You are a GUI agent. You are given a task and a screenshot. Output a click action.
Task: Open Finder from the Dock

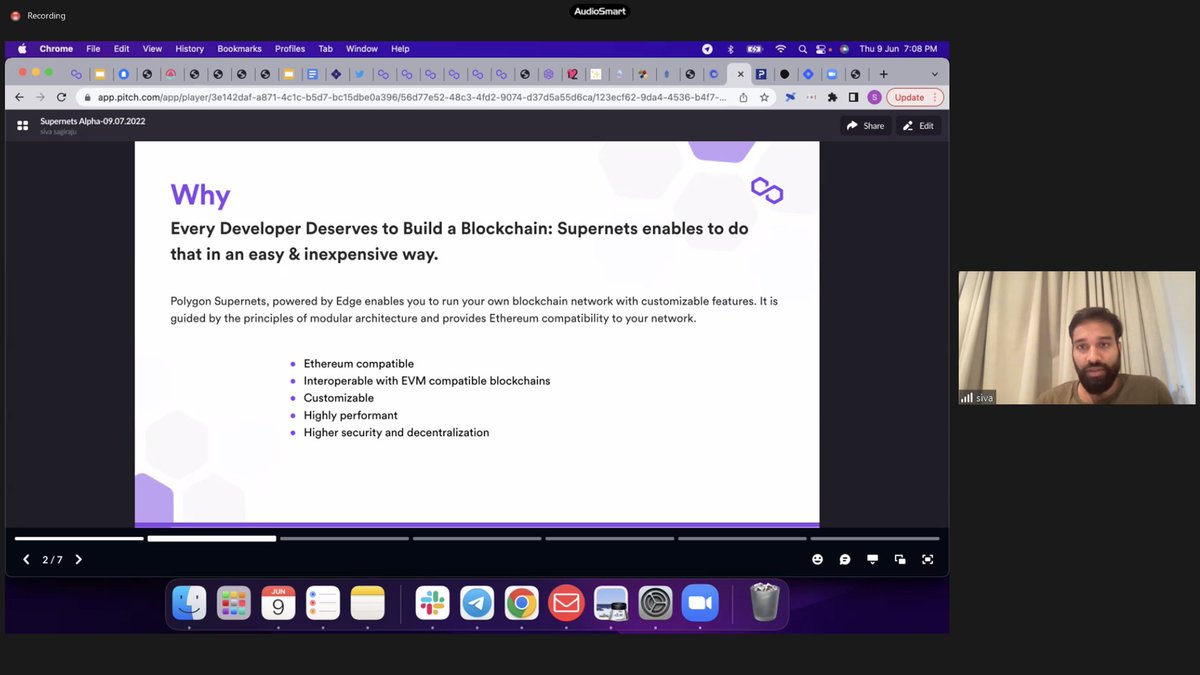(x=189, y=603)
